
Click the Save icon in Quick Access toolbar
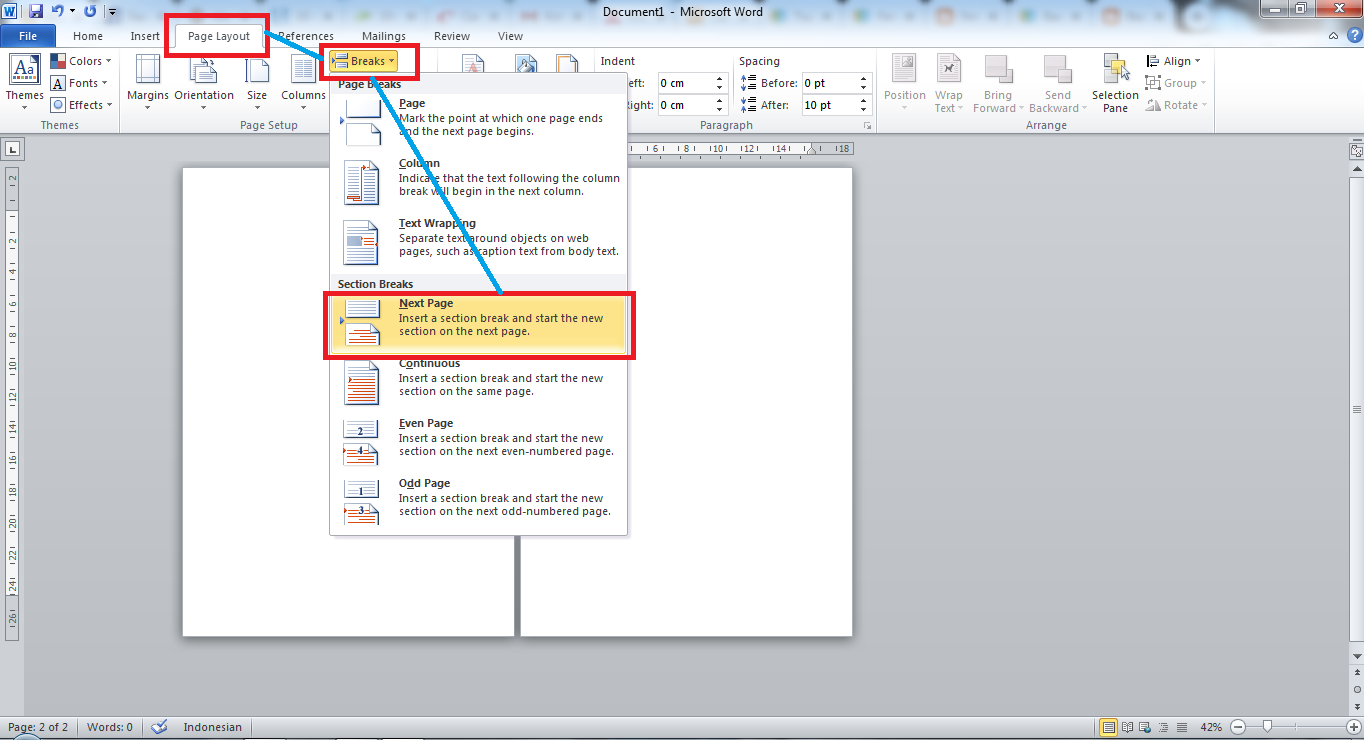[x=36, y=11]
